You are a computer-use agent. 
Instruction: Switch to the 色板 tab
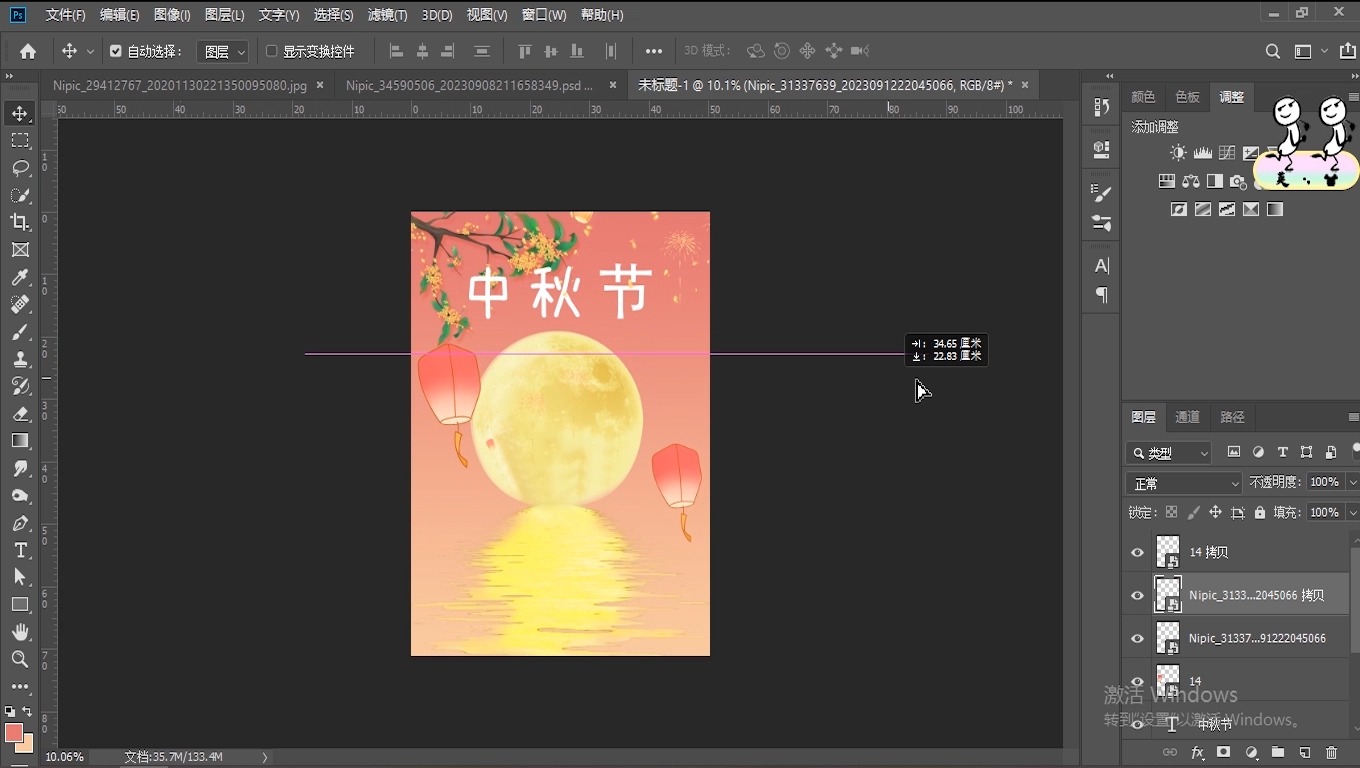pyautogui.click(x=1187, y=97)
